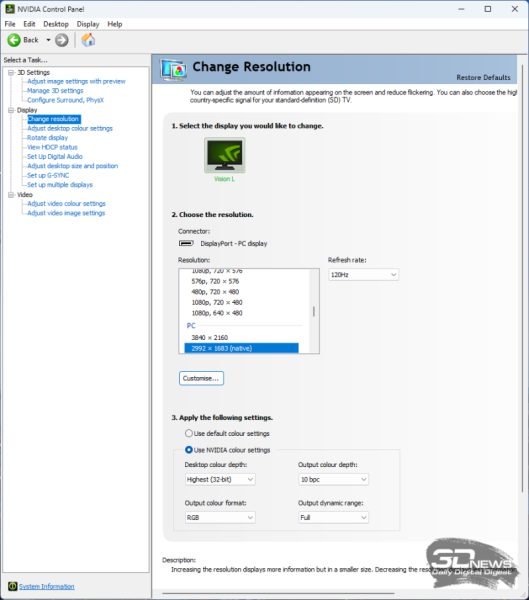Click the Customise... button
The width and height of the screenshot is (529, 600).
tap(201, 378)
